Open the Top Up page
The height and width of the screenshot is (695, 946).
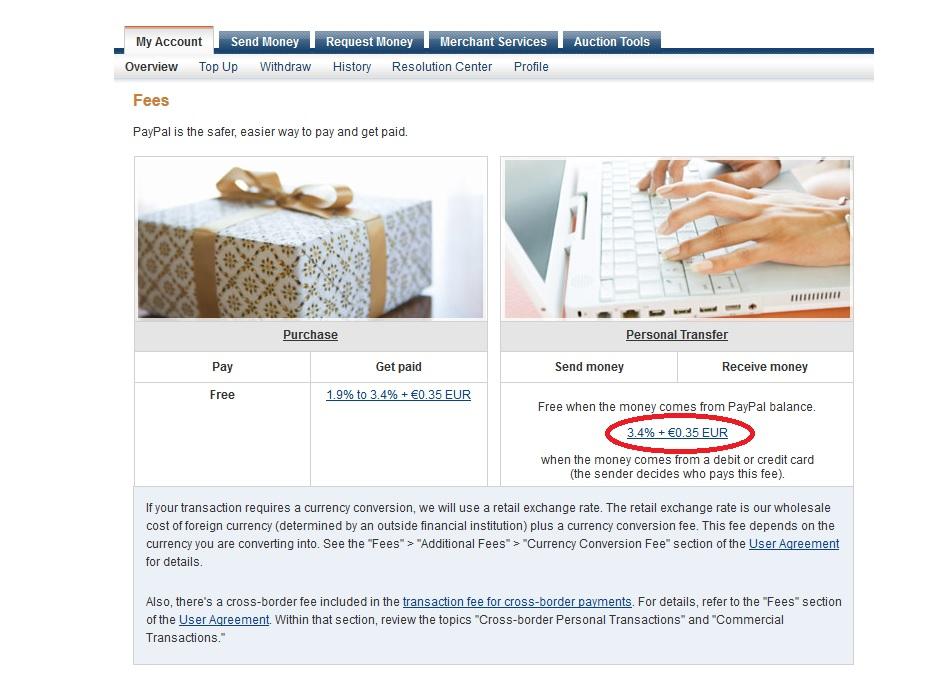coord(218,67)
